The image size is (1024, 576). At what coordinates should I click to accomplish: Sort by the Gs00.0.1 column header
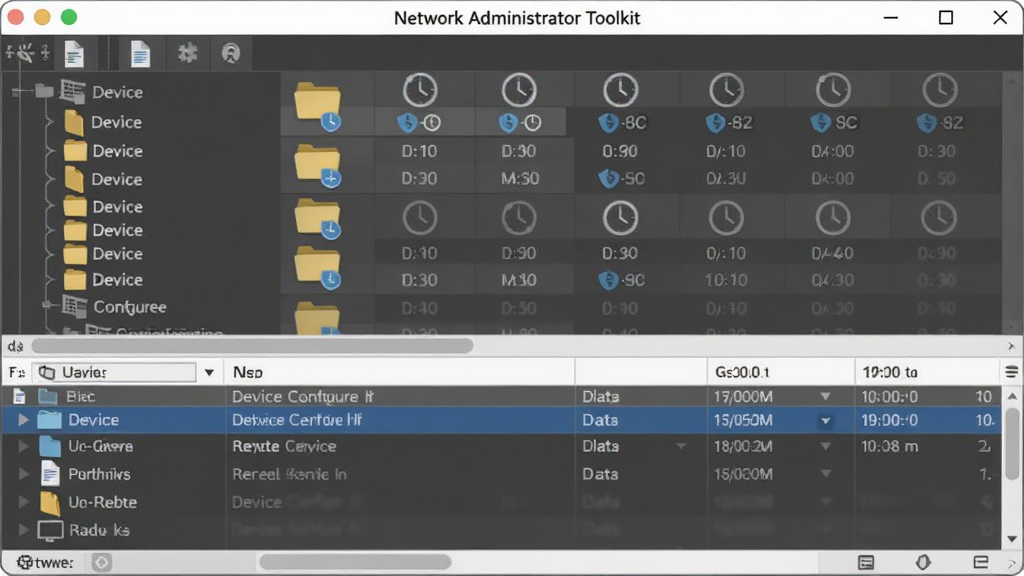780,372
